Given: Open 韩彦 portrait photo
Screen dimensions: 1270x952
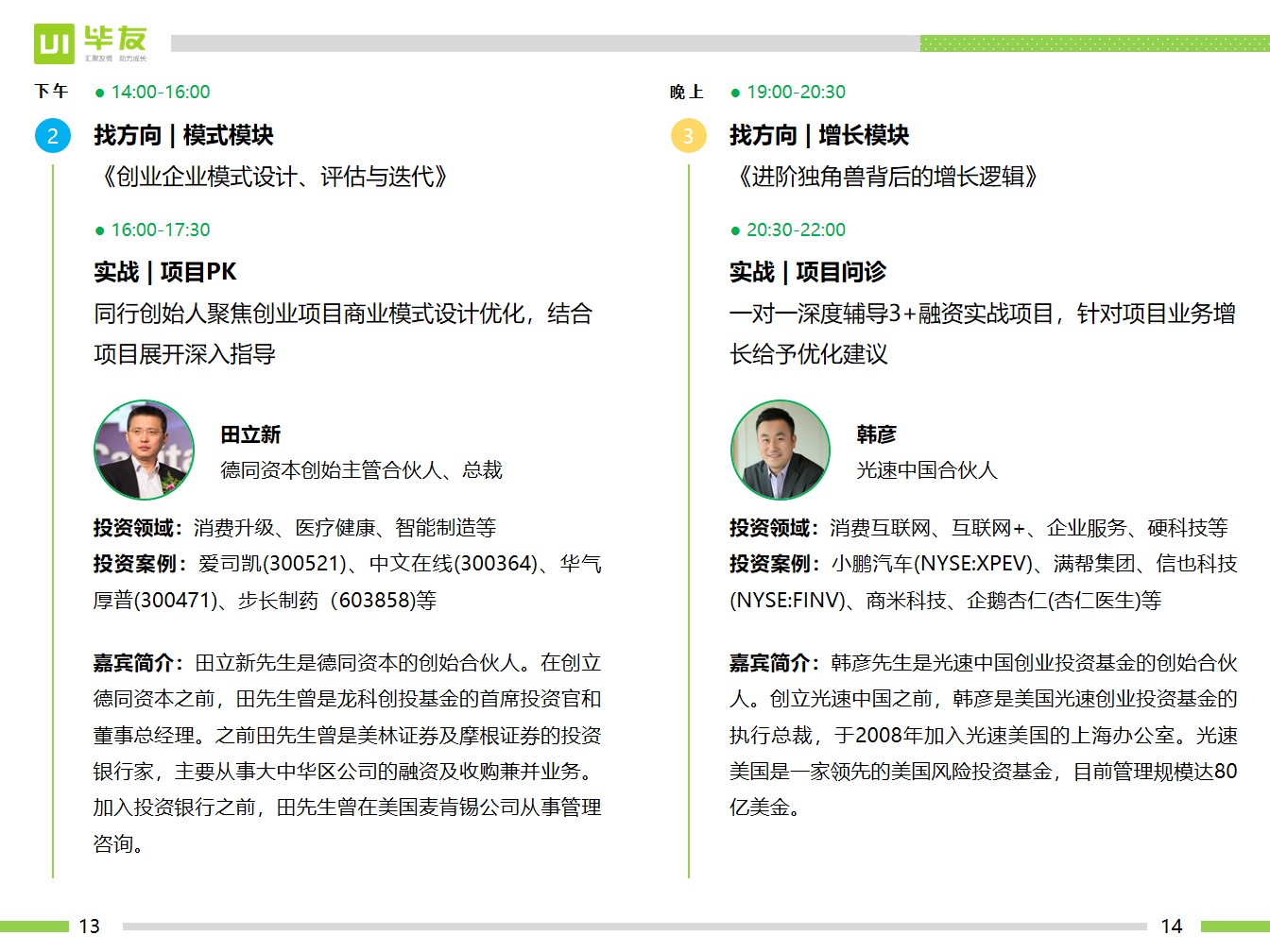Looking at the screenshot, I should 781,450.
